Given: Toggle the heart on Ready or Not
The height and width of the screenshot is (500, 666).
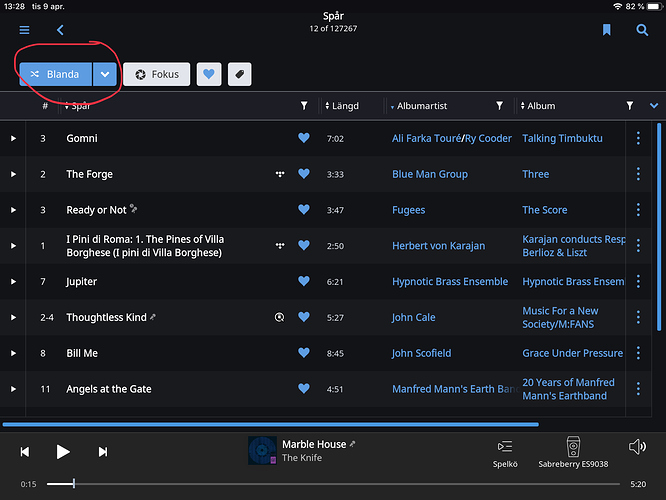Looking at the screenshot, I should pyautogui.click(x=304, y=209).
